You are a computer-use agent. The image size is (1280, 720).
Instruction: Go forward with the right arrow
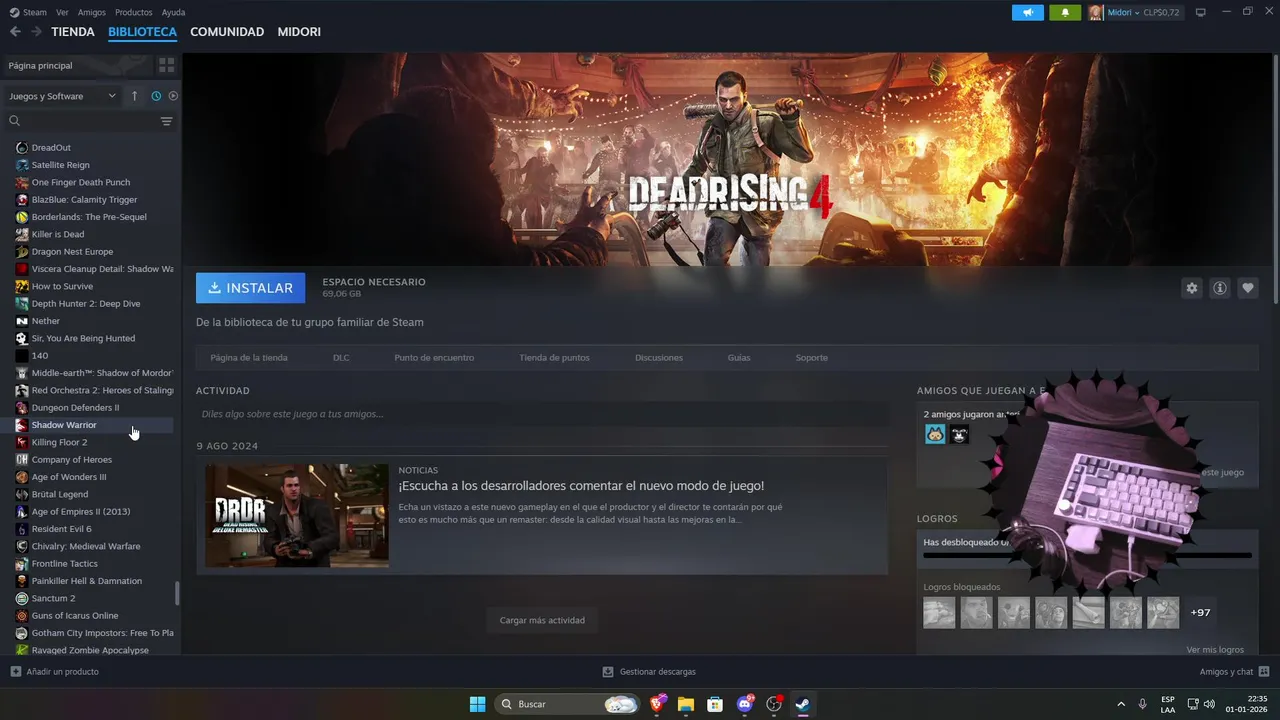[x=36, y=32]
